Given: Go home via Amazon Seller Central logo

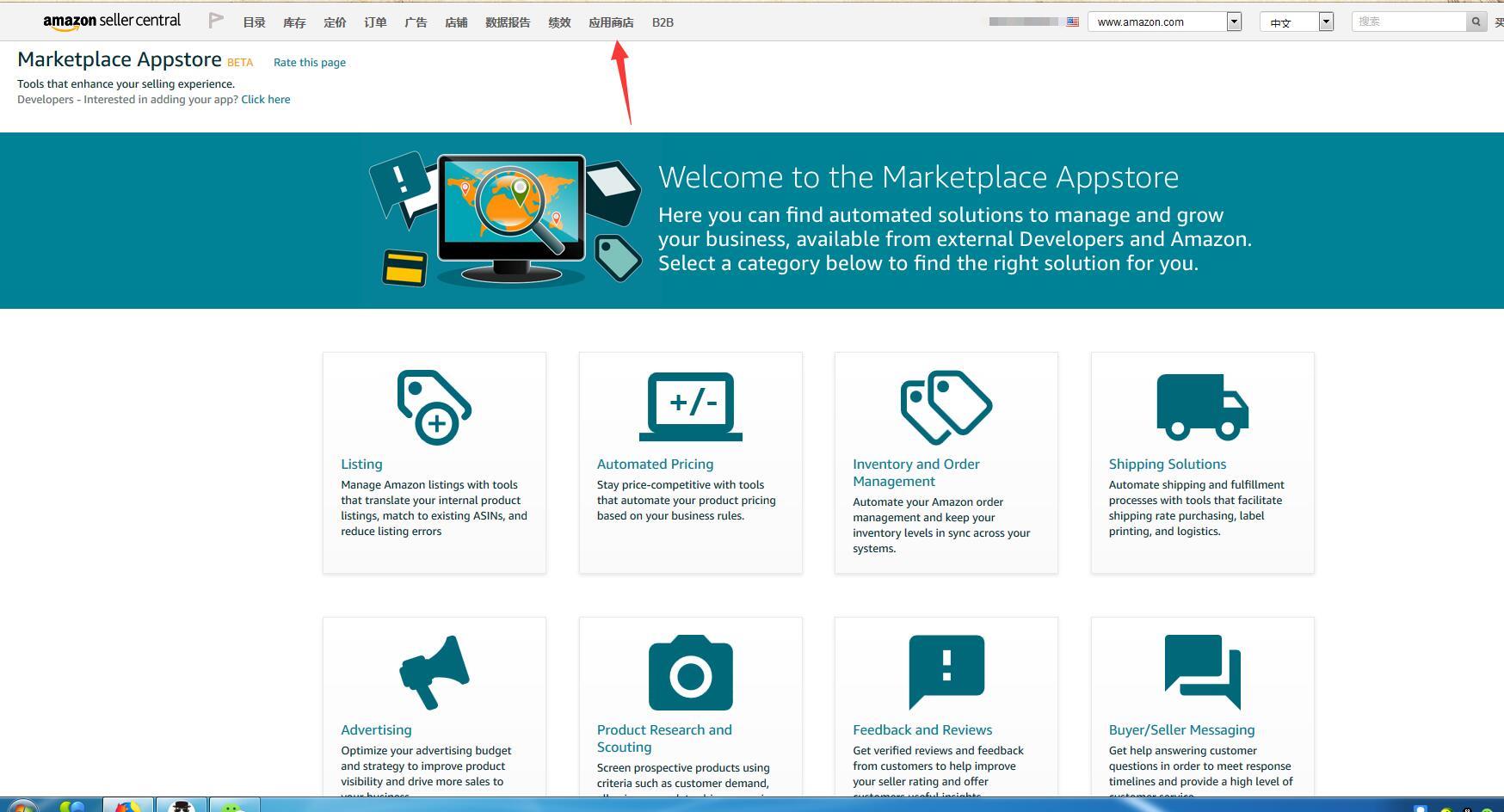Looking at the screenshot, I should point(112,22).
